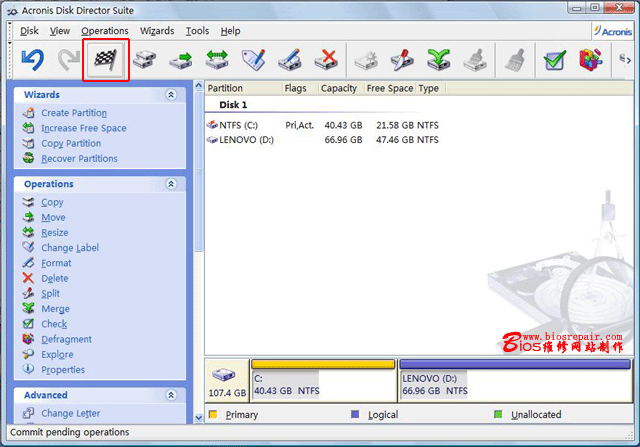
Task: Collapse the Operations side panel
Action: [x=171, y=184]
